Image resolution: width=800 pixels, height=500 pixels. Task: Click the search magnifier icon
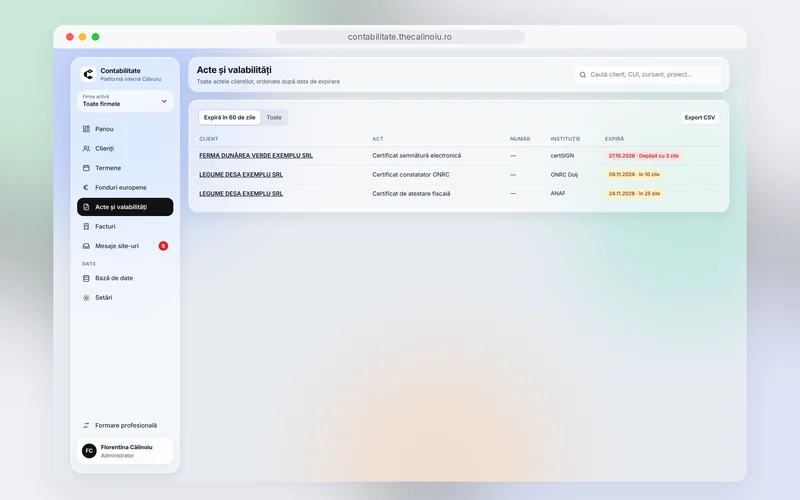click(583, 74)
